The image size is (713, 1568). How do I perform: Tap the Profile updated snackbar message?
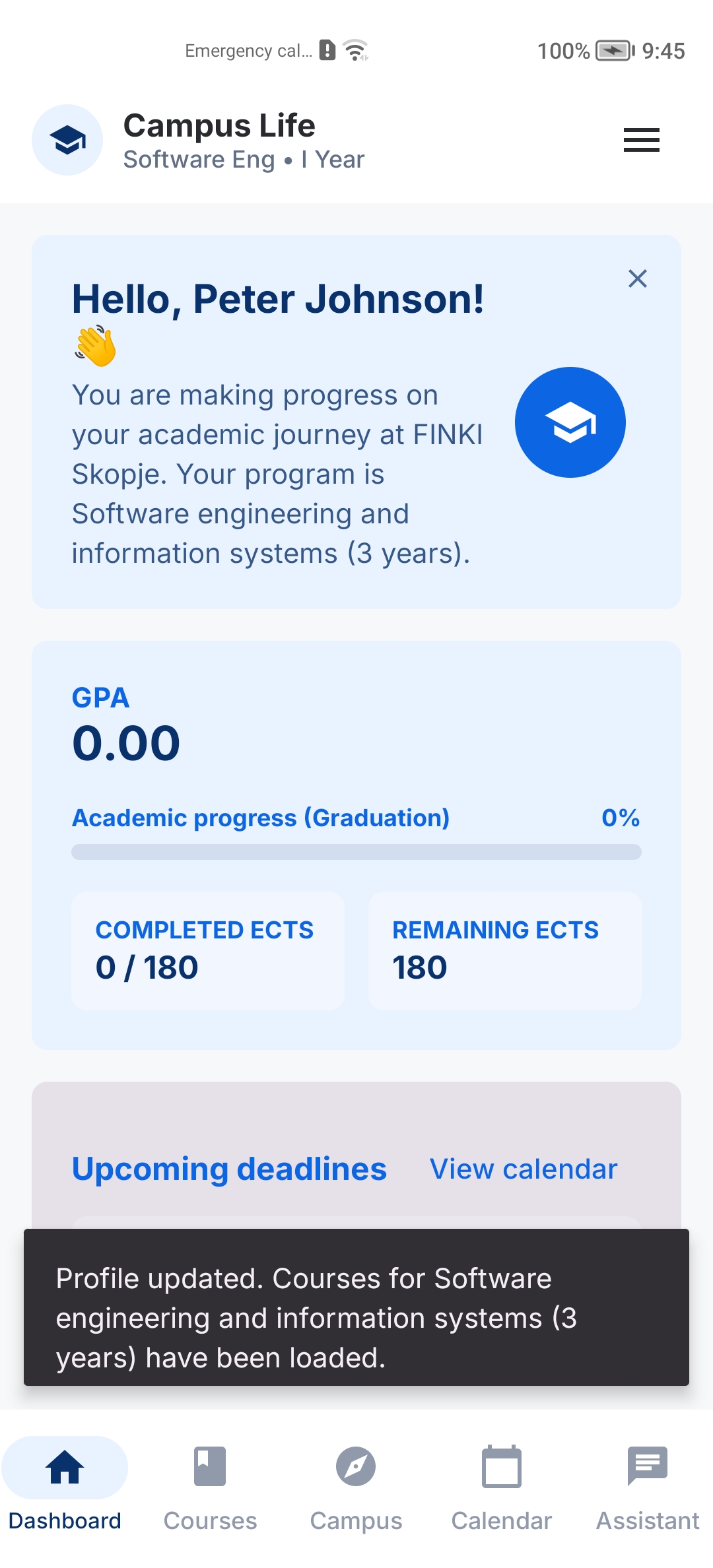click(356, 1307)
